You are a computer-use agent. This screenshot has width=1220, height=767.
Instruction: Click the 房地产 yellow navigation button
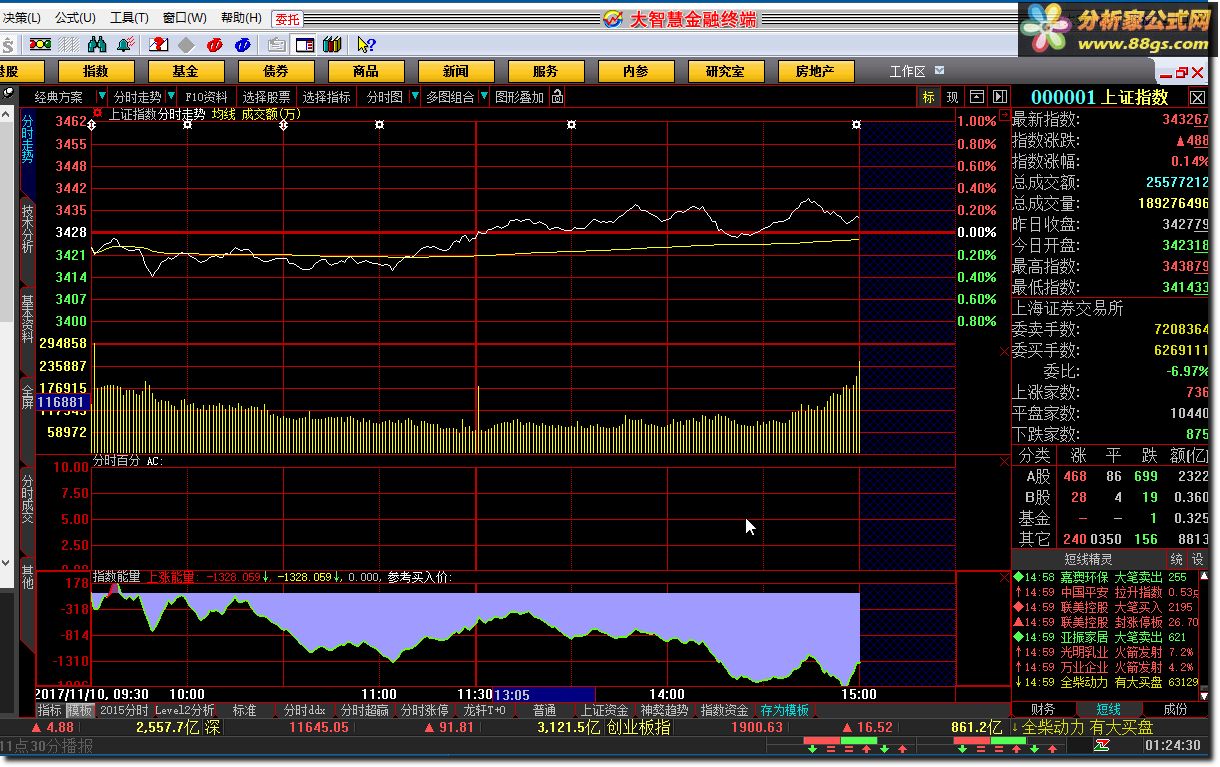[x=816, y=71]
